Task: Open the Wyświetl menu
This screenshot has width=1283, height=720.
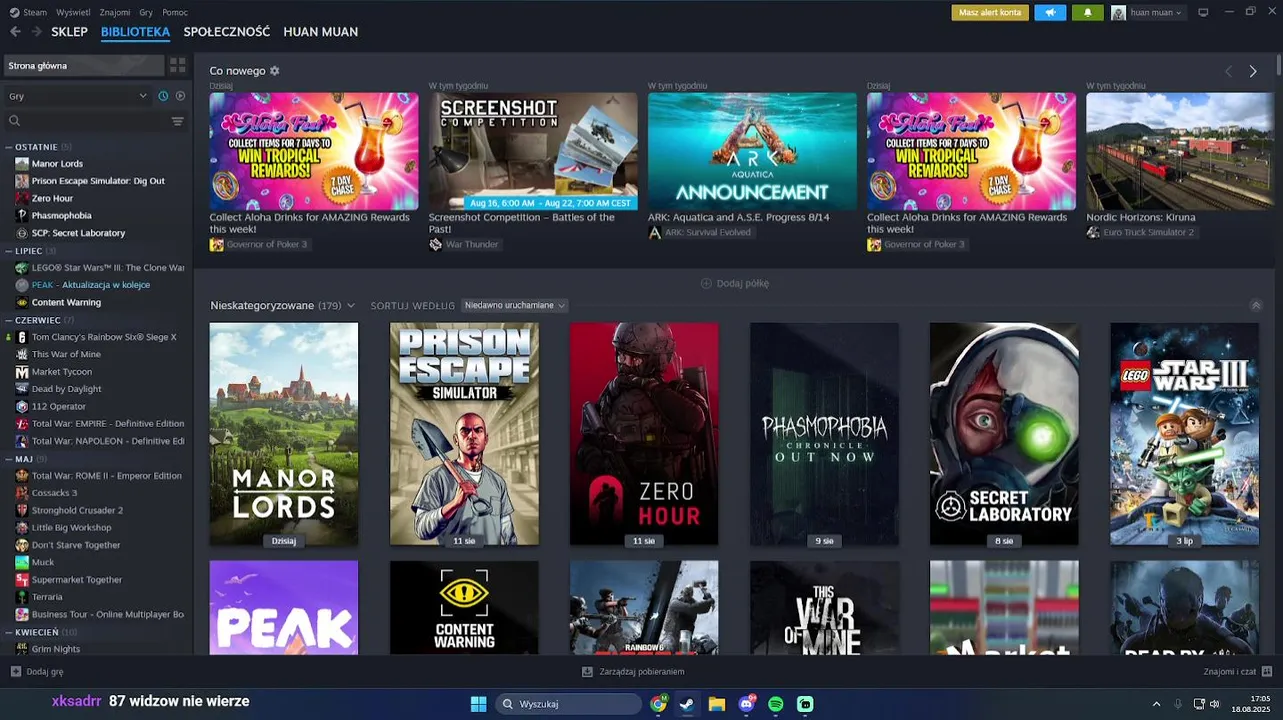Action: pyautogui.click(x=73, y=12)
